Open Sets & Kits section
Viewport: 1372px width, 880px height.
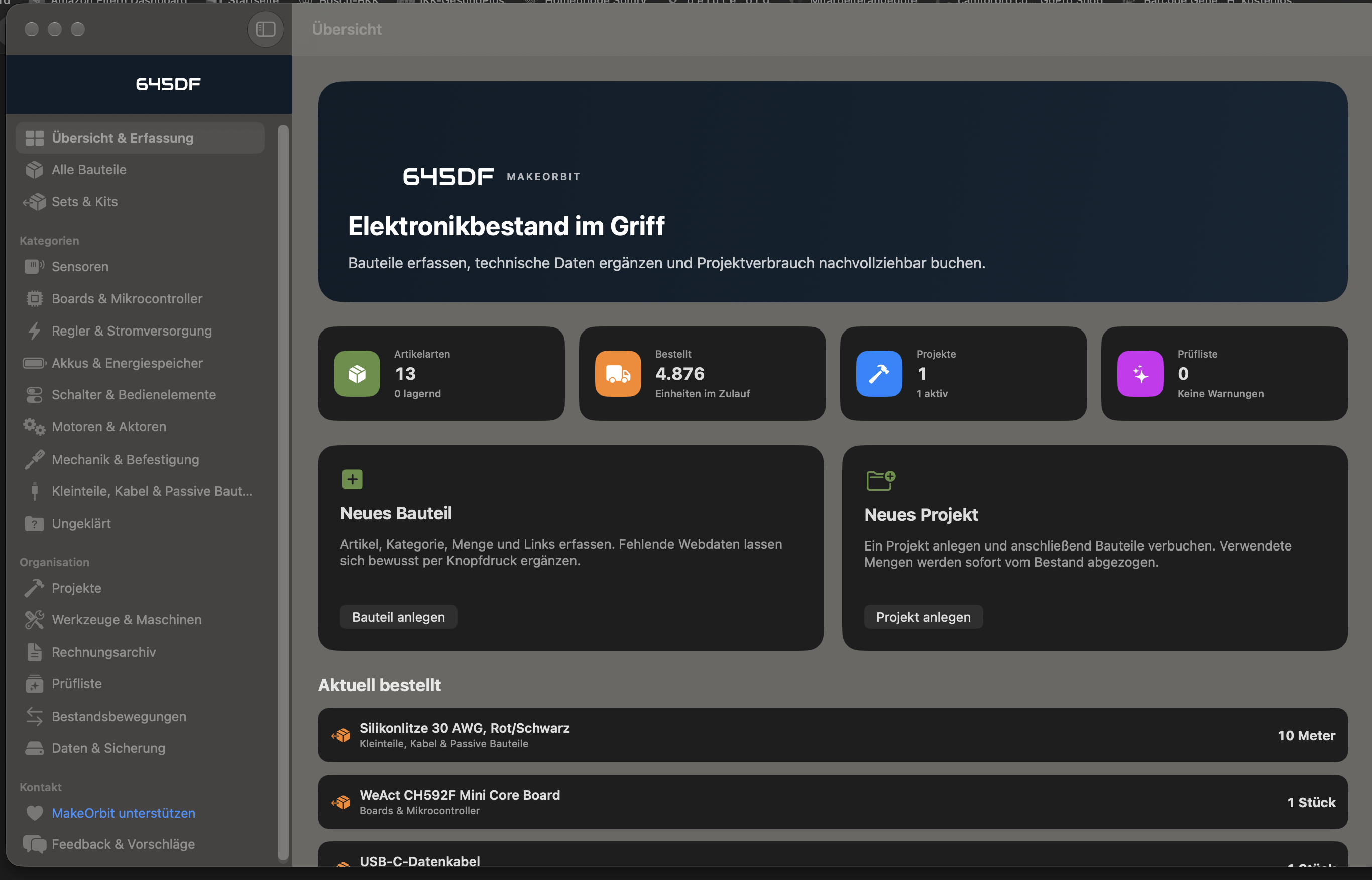140,202
